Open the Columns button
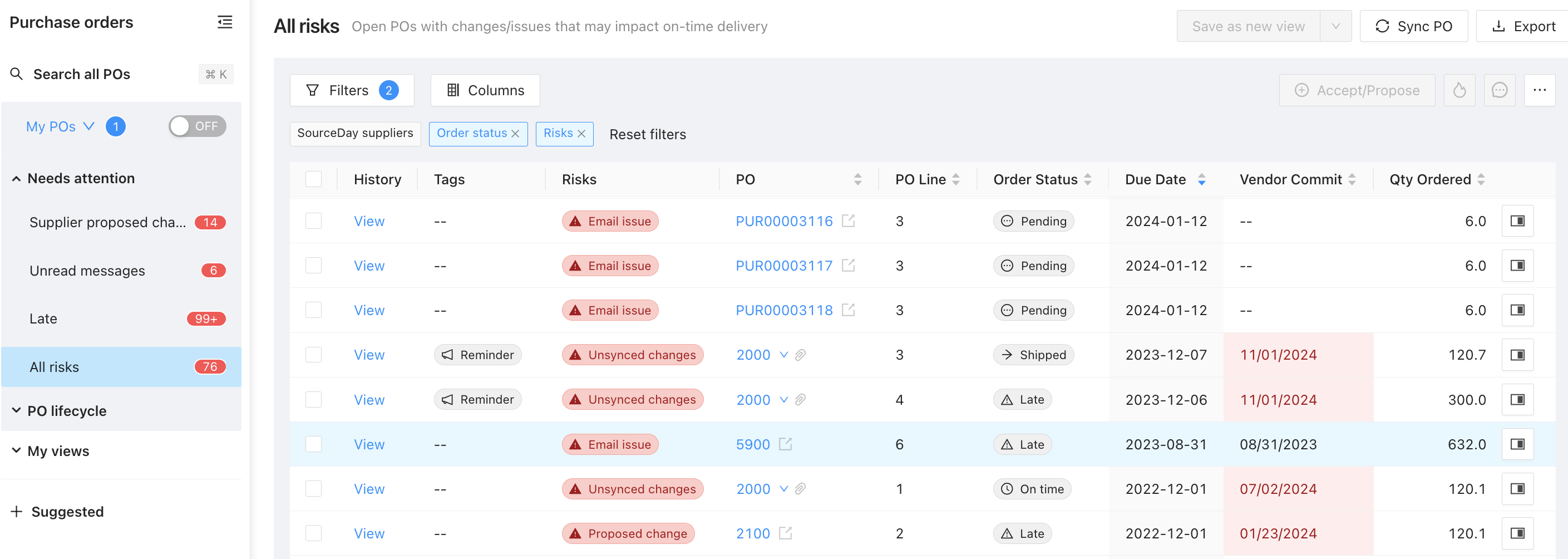This screenshot has width=1568, height=559. point(485,91)
